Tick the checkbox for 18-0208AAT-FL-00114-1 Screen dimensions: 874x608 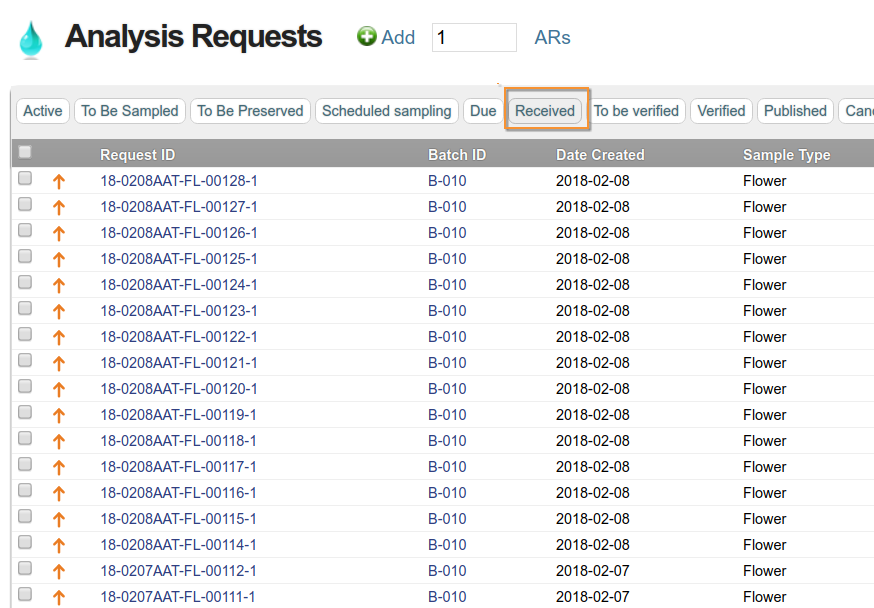click(25, 543)
